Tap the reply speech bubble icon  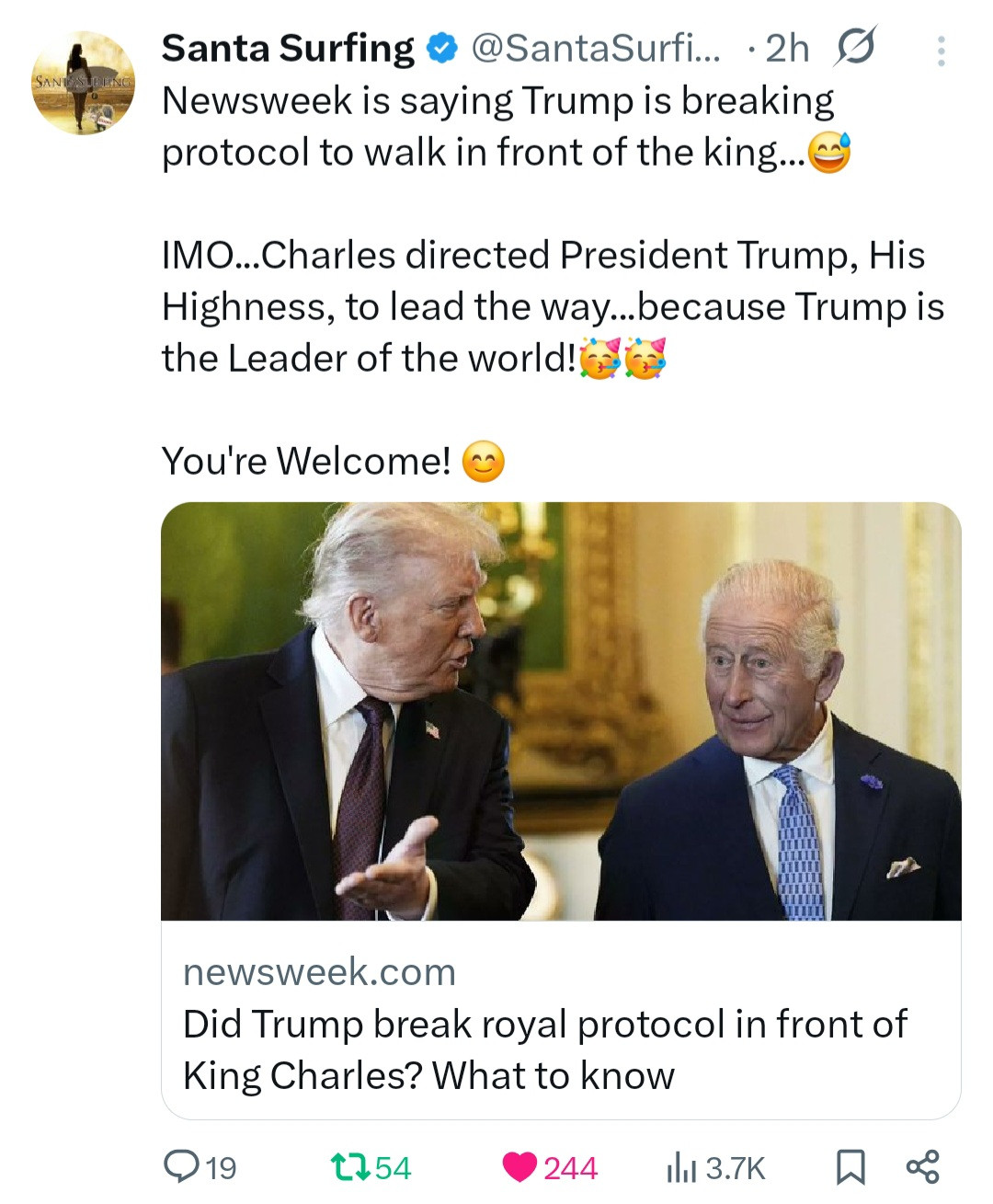180,1166
